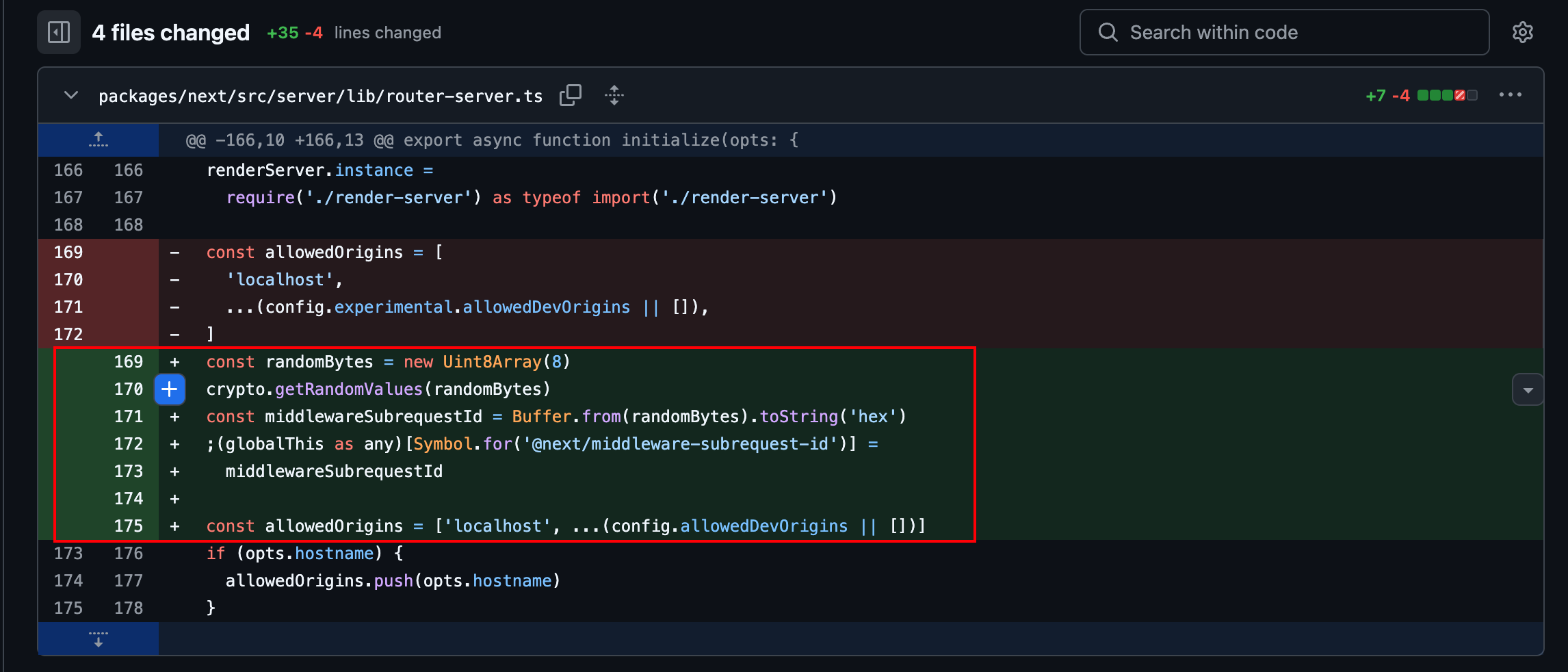The height and width of the screenshot is (672, 1568).
Task: Open the dropdown arrow beside line 170
Action: pyautogui.click(x=1527, y=390)
